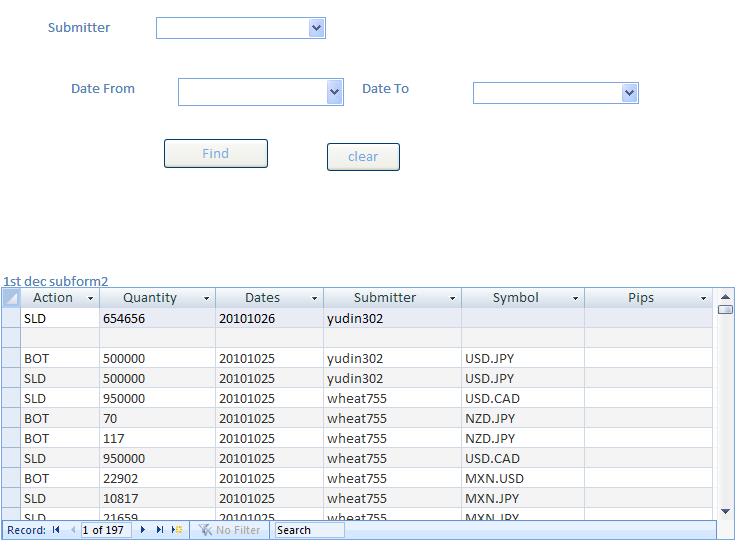
Task: Open Action column filter dropdown
Action: pyautogui.click(x=90, y=298)
